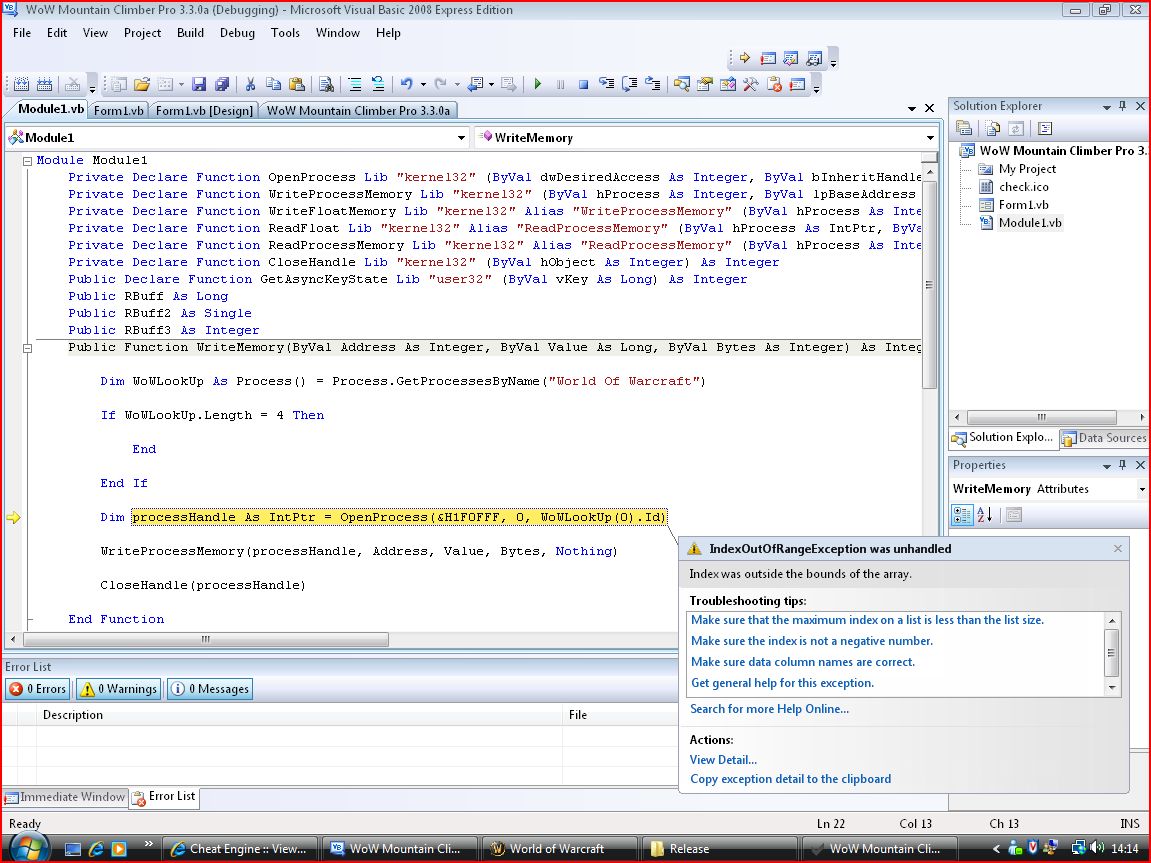Toggle the 0 Warnings filter button
The width and height of the screenshot is (1151, 863).
[x=119, y=689]
